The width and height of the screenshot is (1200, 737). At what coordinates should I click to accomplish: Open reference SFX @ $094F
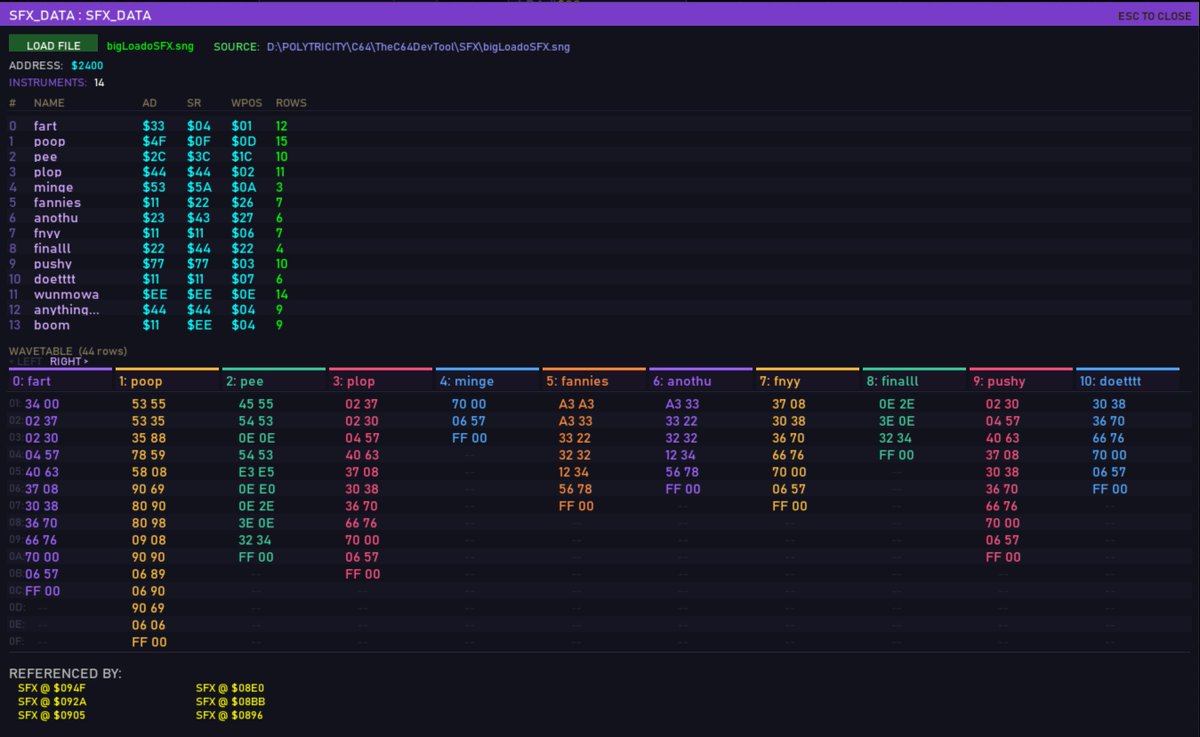(52, 688)
